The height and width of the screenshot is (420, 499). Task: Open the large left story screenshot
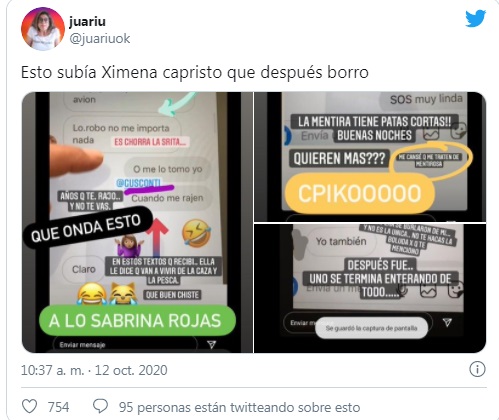pos(137,222)
